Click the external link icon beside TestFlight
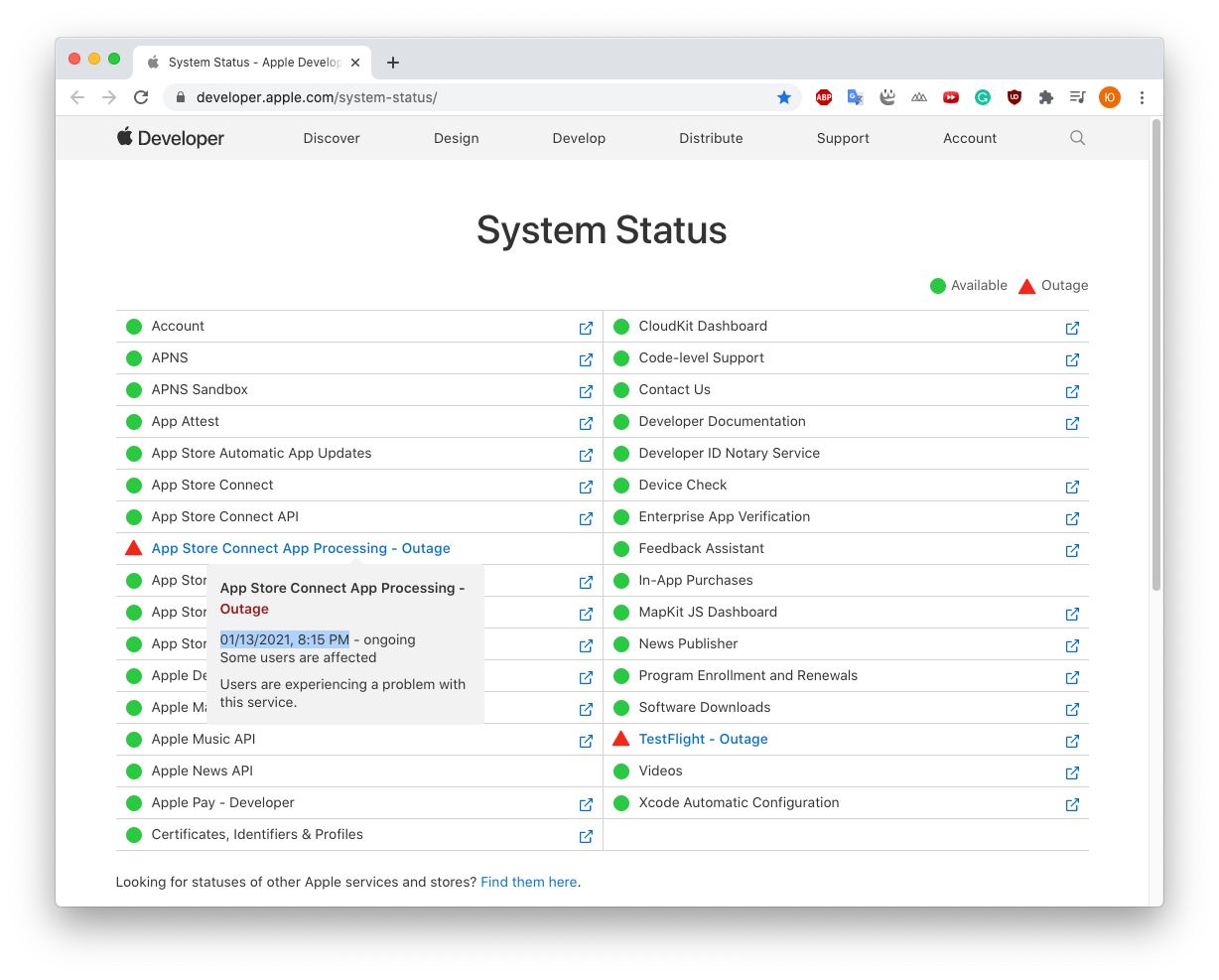Viewport: 1219px width, 980px height. (x=1072, y=741)
